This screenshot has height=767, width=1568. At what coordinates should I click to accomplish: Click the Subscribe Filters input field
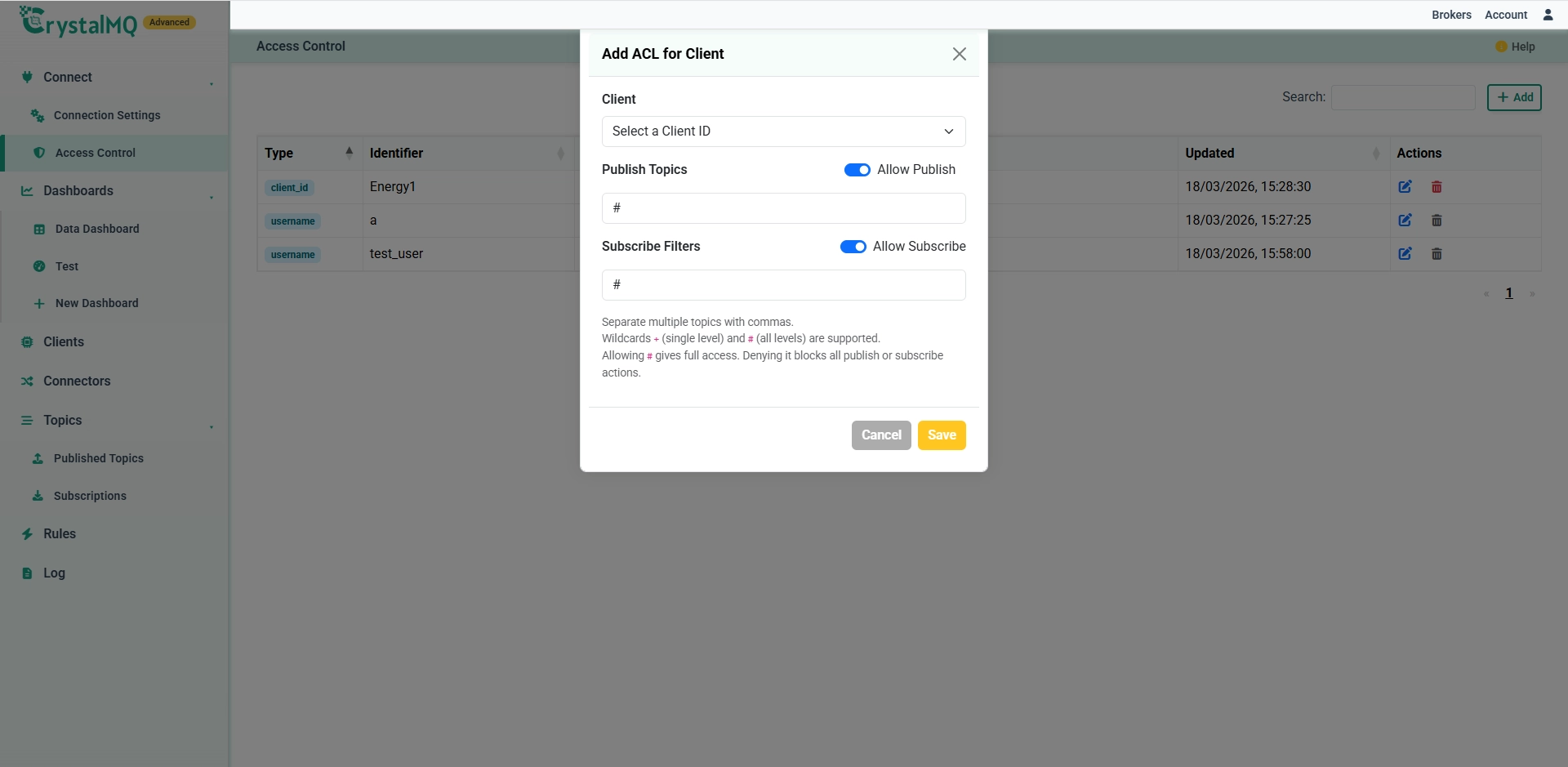coord(783,285)
